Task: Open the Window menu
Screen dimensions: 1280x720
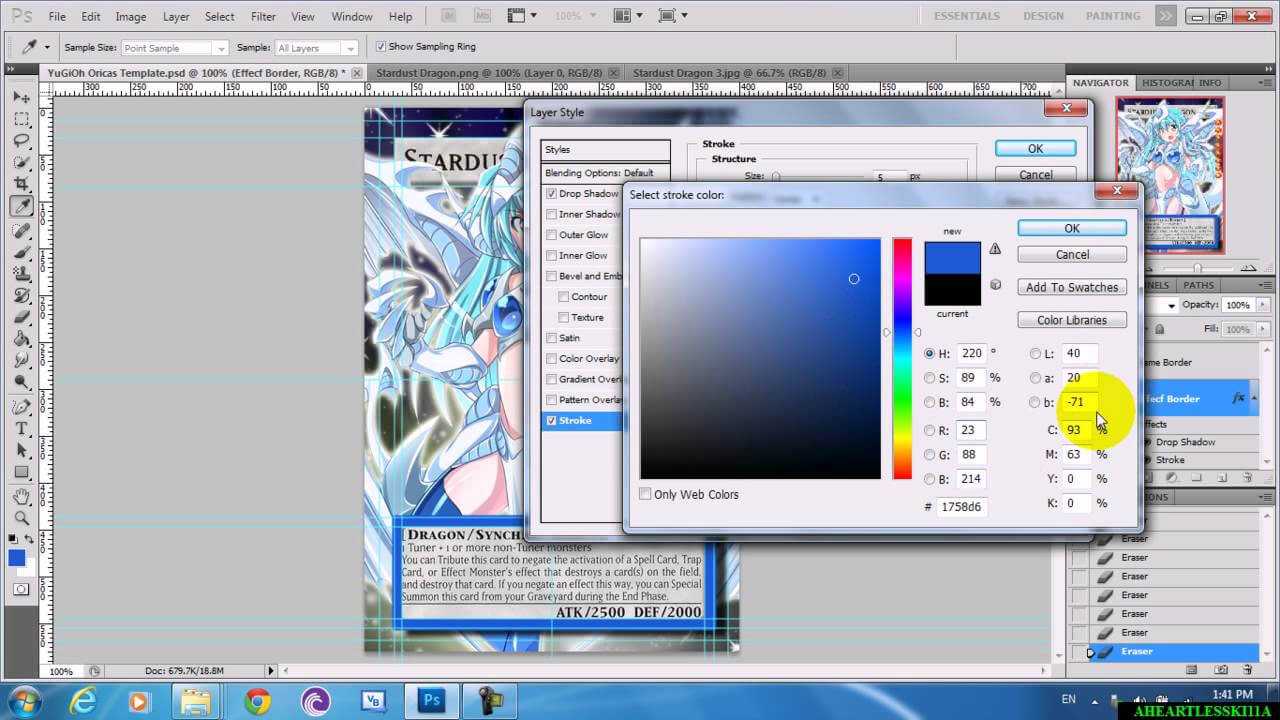Action: click(351, 17)
